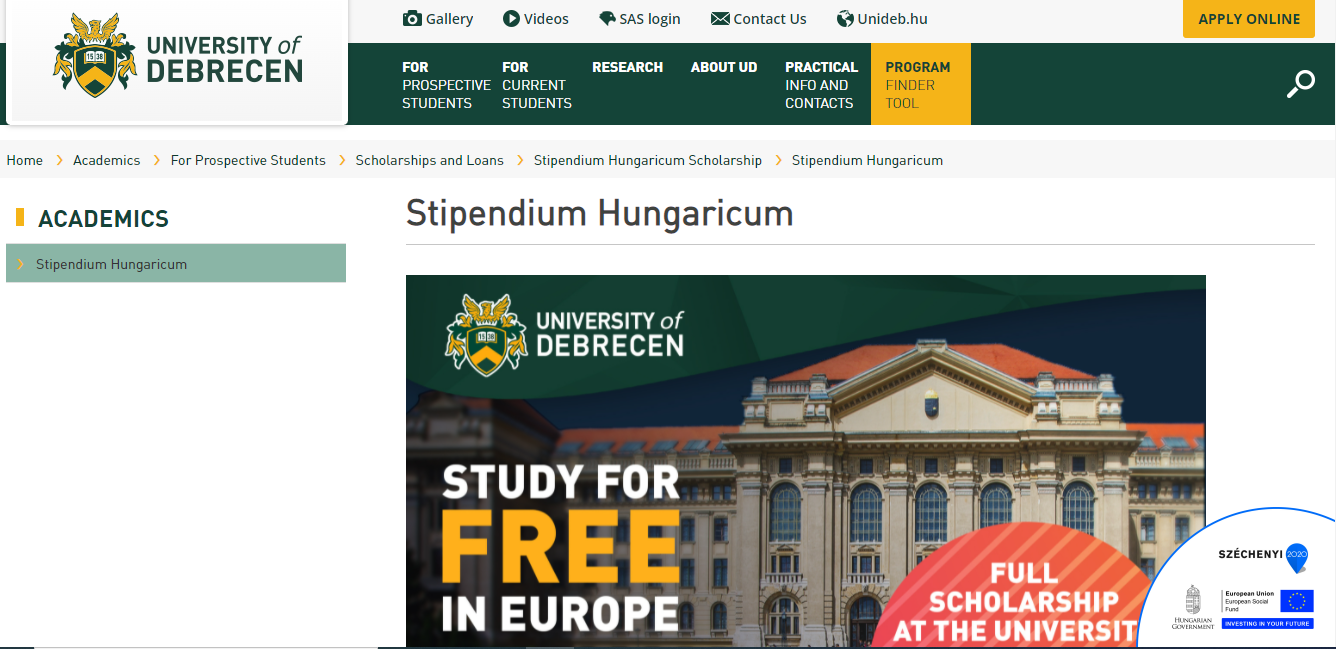Click the Videos play icon
Viewport: 1336px width, 649px height.
pos(511,18)
